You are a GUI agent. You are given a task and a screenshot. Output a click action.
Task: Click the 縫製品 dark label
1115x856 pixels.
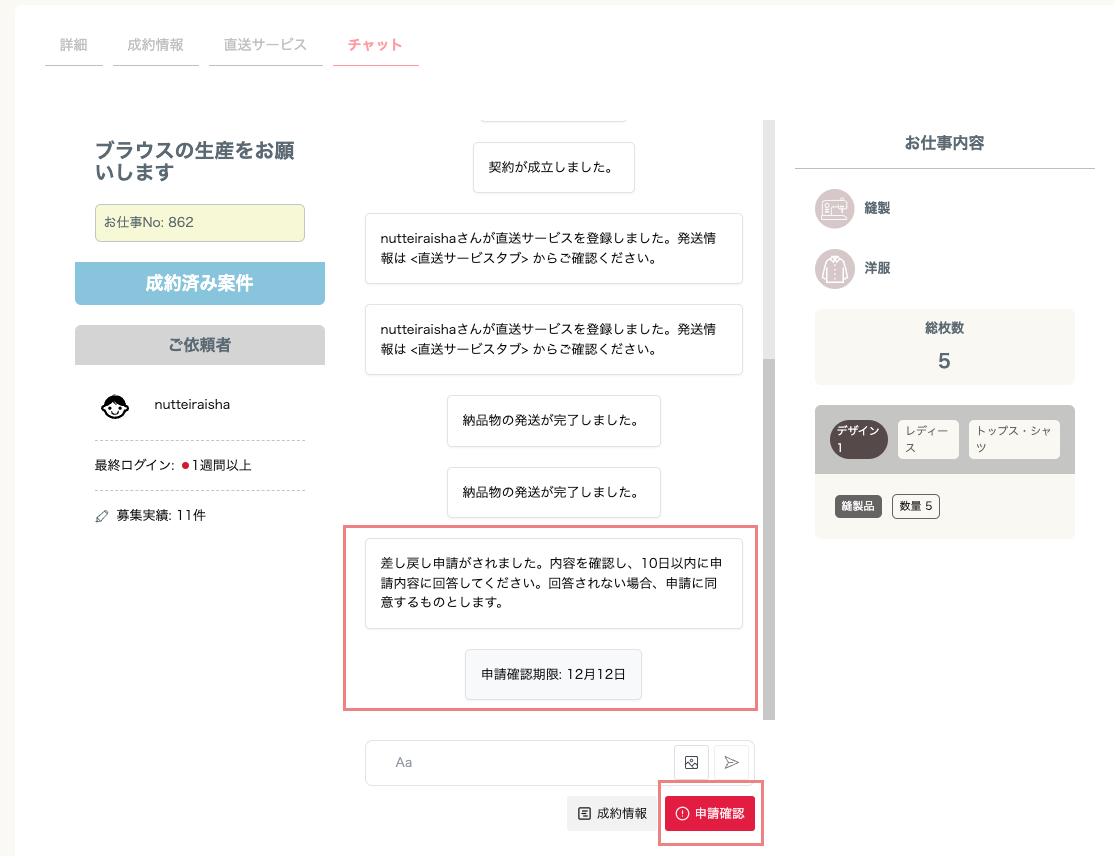tap(858, 506)
